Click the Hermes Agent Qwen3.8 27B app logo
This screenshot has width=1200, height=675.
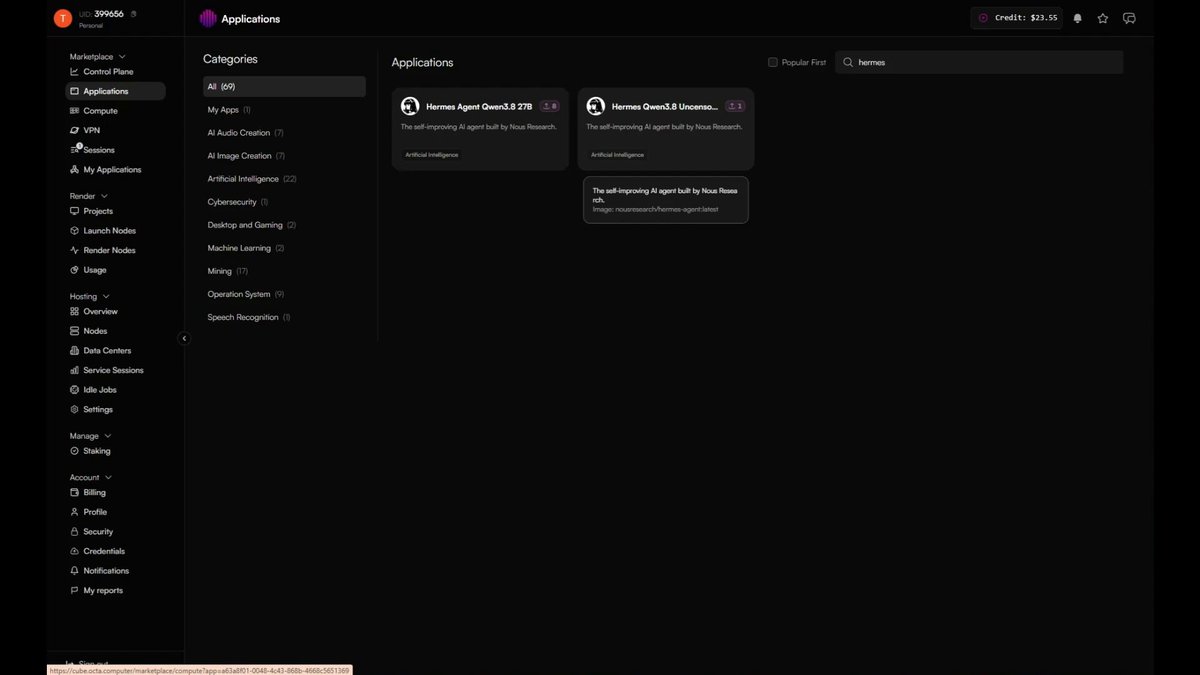410,106
